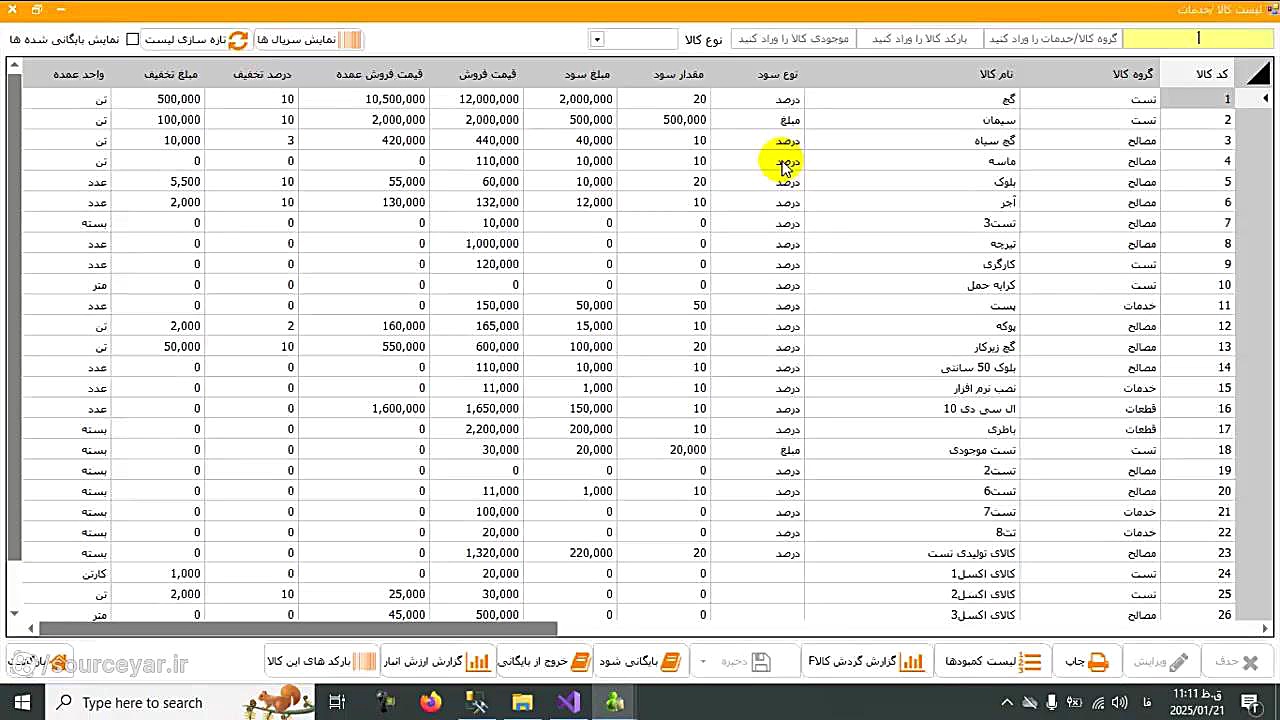This screenshot has width=1280, height=720.
Task: Select product name پوکه cell
Action: pos(911,326)
